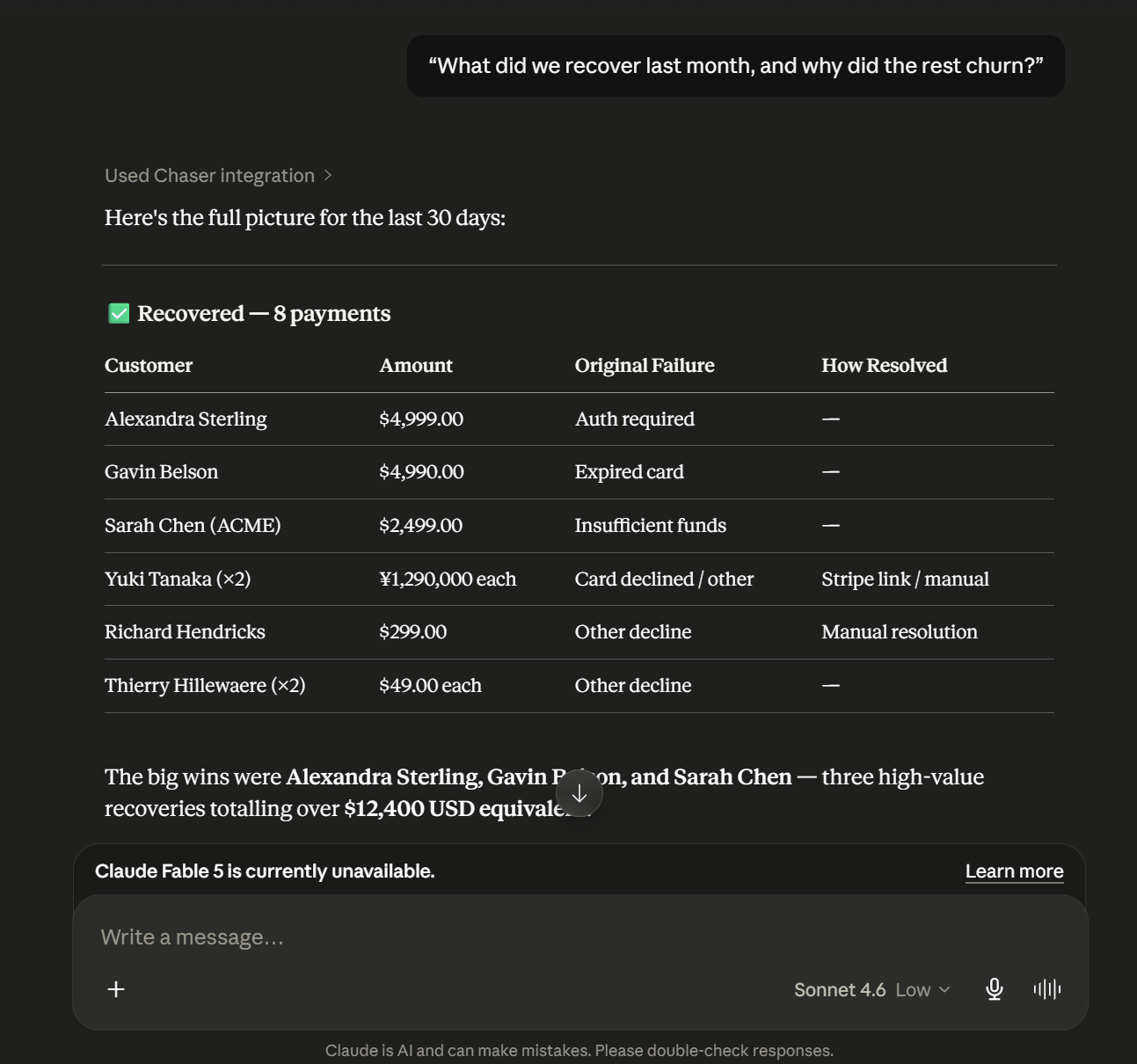Click the user question message bubble
This screenshot has width=1137, height=1064.
coord(736,66)
